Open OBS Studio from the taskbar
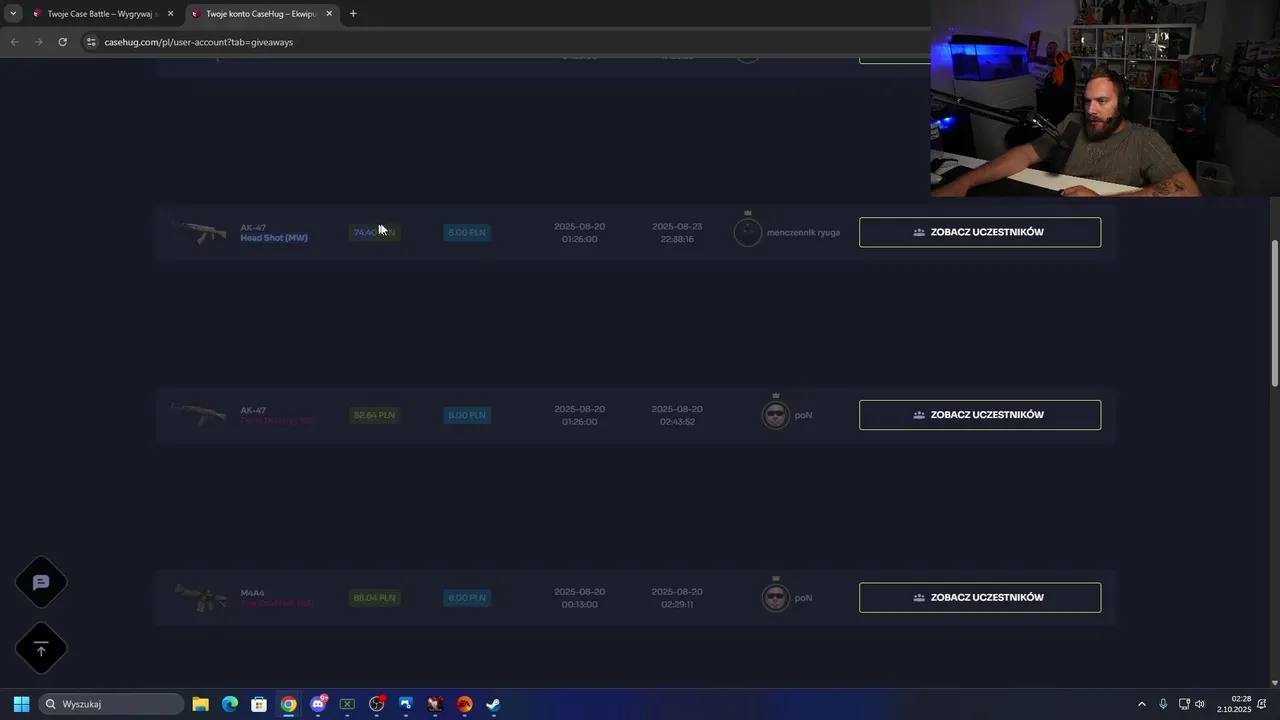1280x720 pixels. (377, 704)
